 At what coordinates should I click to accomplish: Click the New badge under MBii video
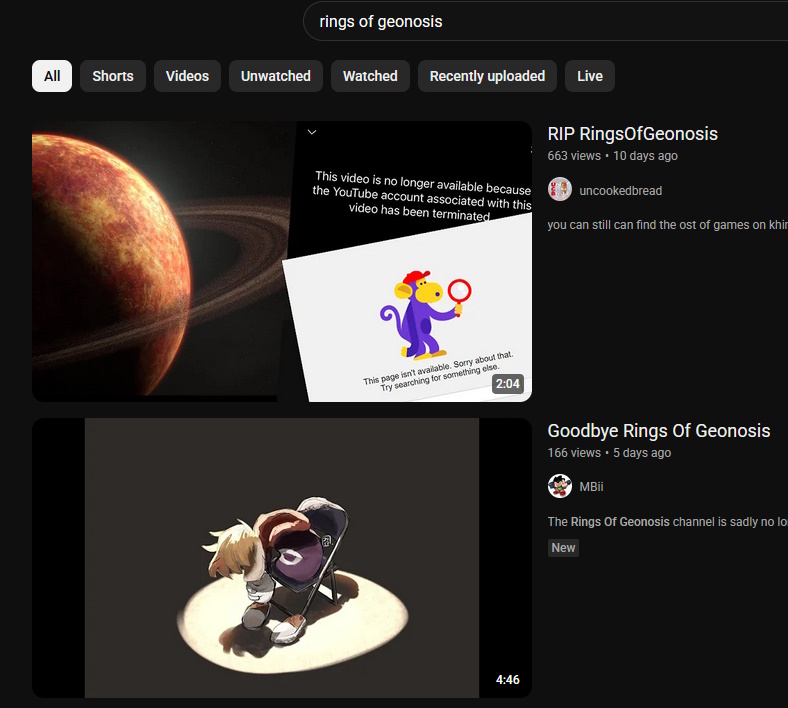click(x=563, y=548)
